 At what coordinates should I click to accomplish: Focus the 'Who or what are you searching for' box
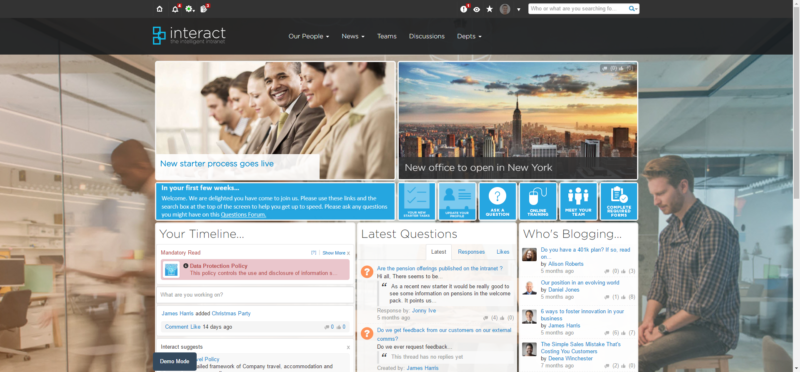[578, 9]
